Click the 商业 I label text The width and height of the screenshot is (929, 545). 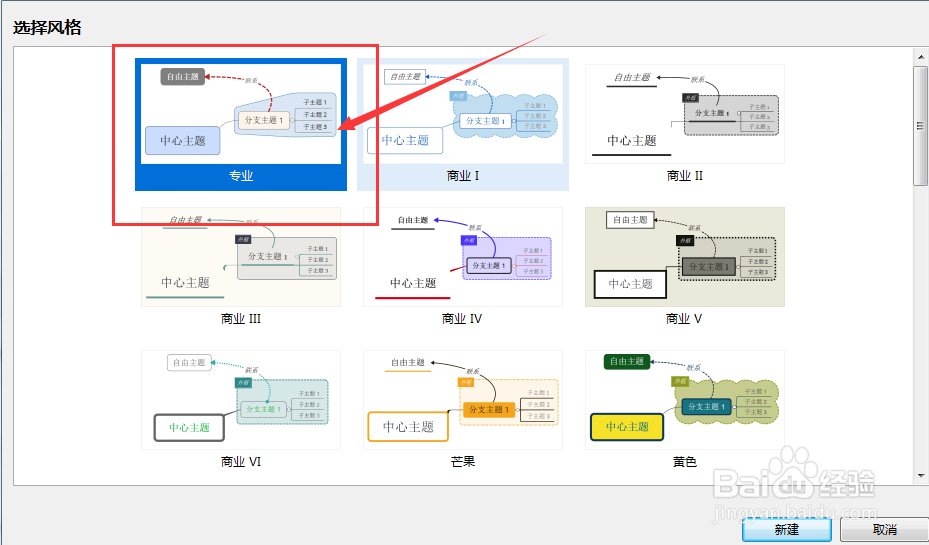coord(463,176)
